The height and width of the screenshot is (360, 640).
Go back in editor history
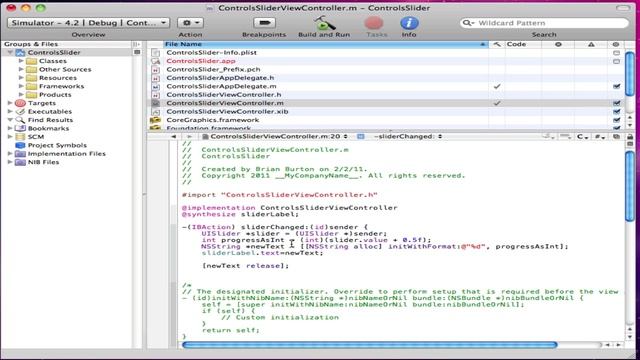point(173,136)
